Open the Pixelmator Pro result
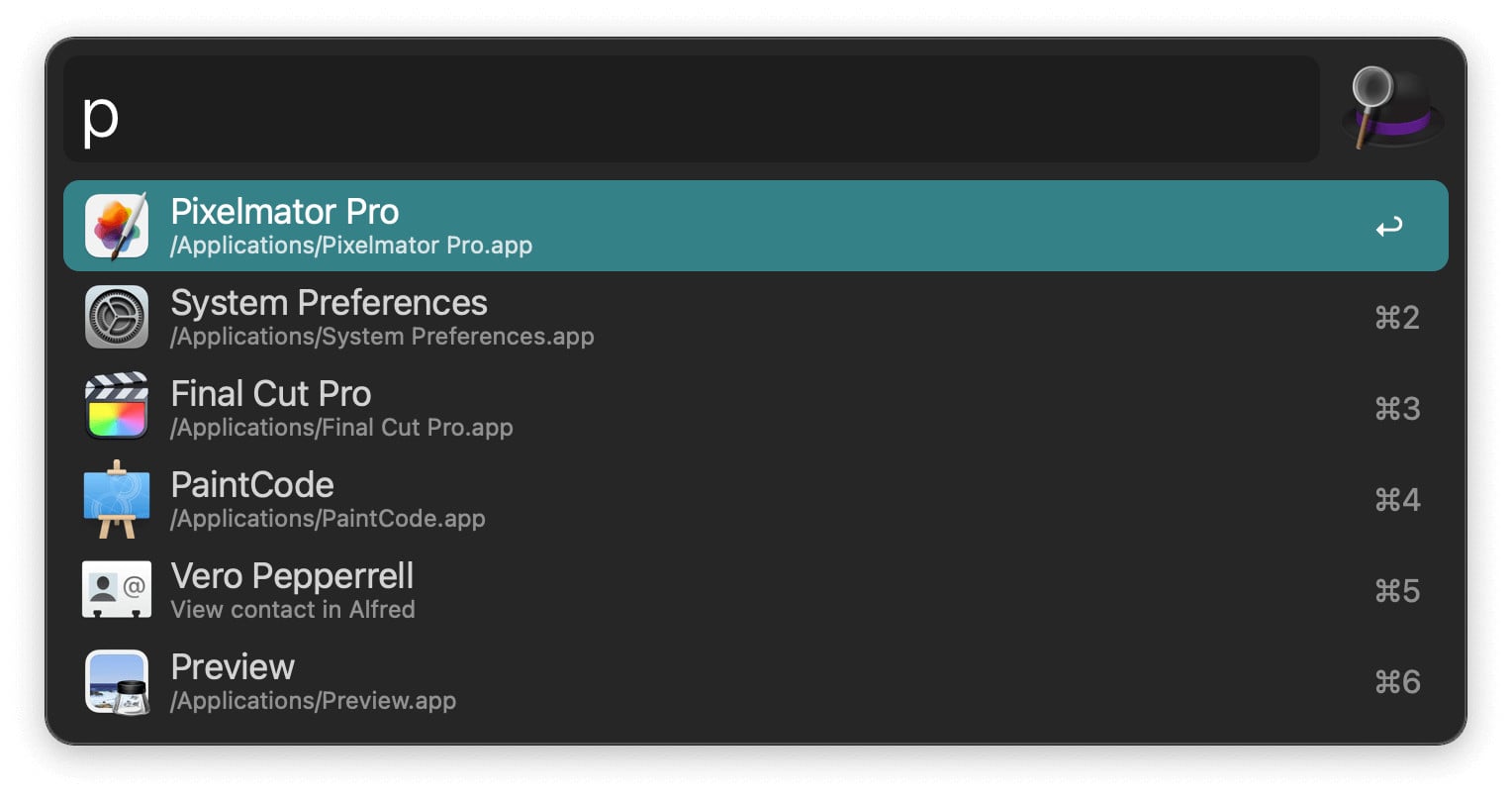Image resolution: width=1512 pixels, height=798 pixels. (x=284, y=212)
